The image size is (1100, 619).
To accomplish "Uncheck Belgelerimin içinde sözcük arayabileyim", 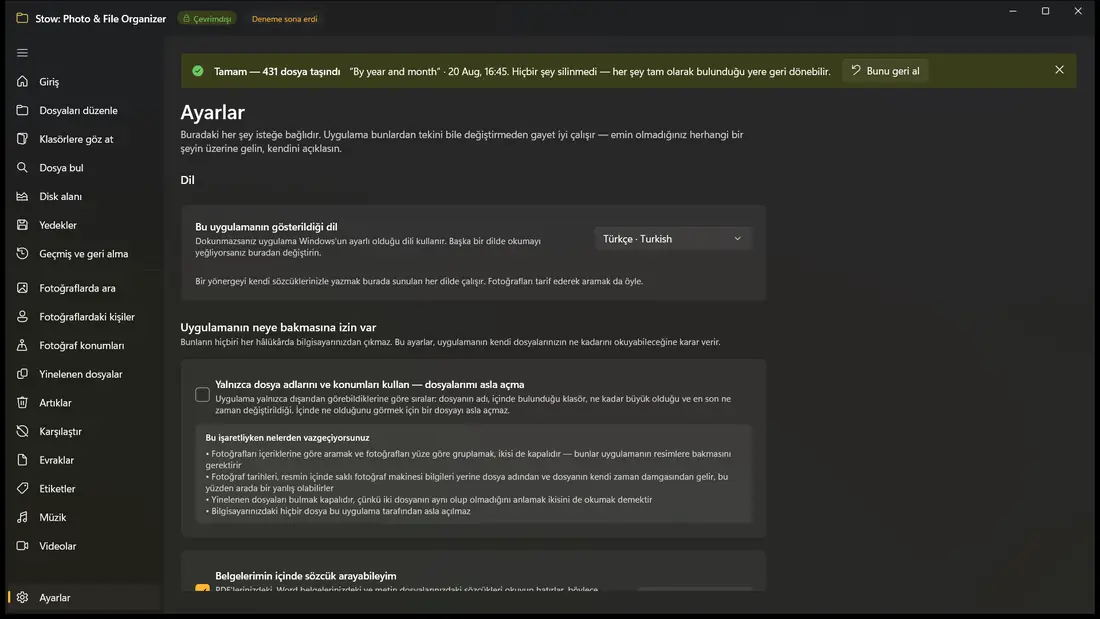I will [x=202, y=587].
